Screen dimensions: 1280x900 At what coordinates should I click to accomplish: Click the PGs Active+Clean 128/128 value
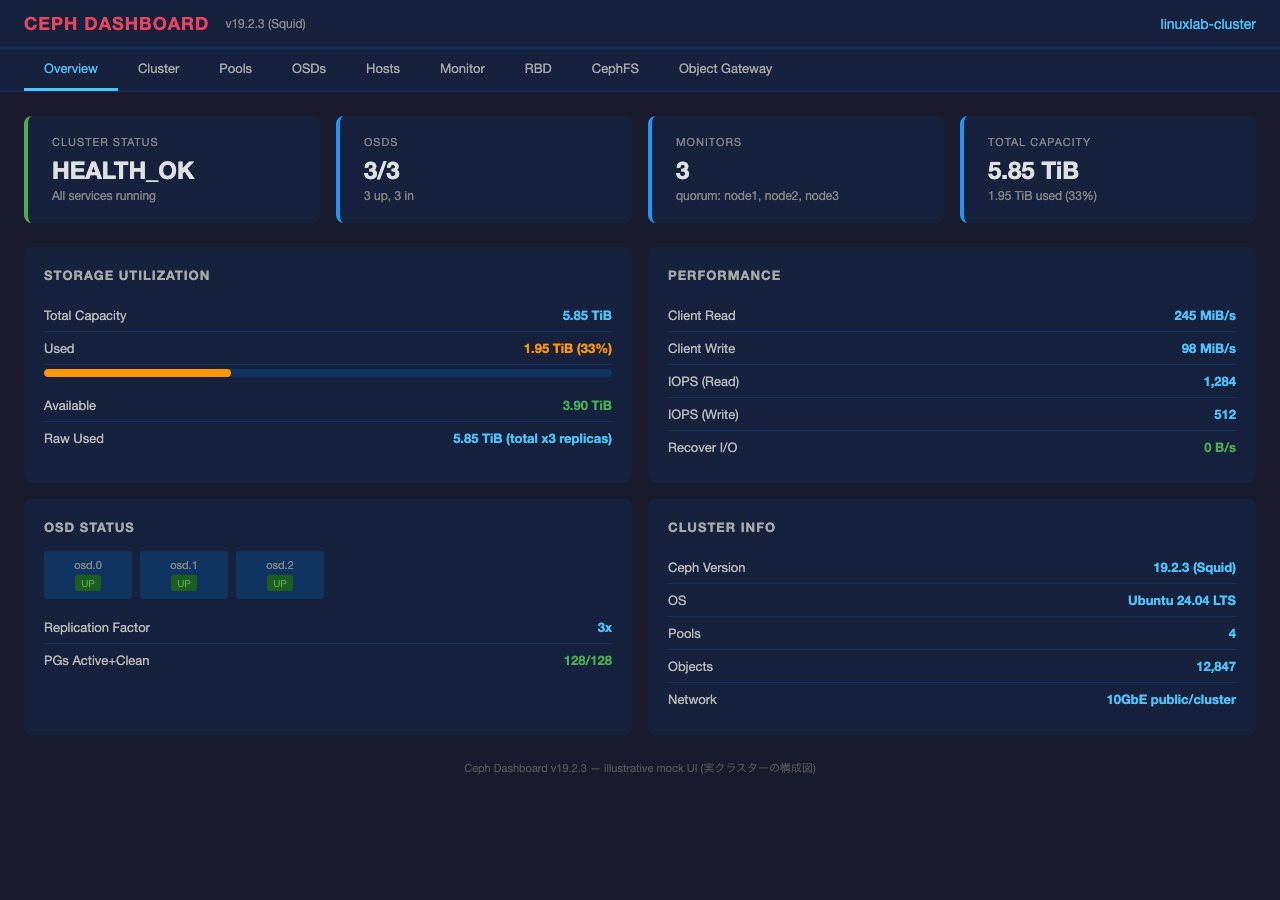coord(588,661)
